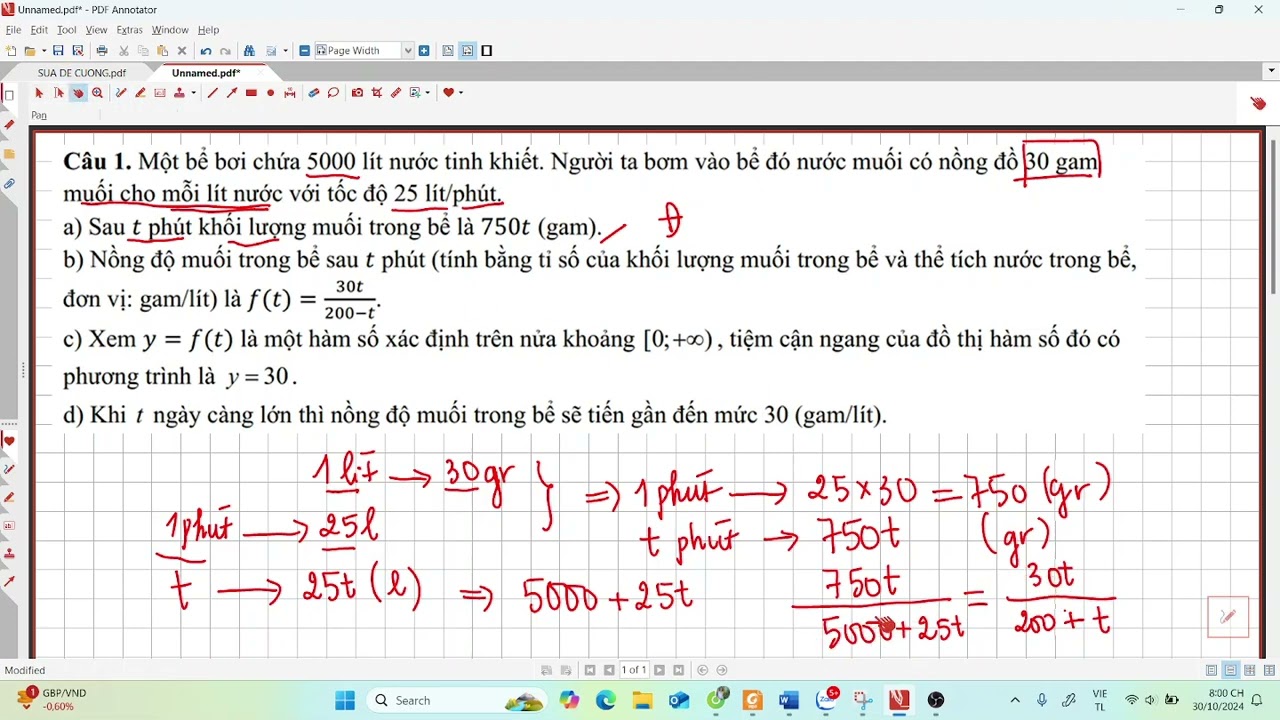1280x720 pixels.
Task: Select the Stamp tool
Action: (x=179, y=93)
